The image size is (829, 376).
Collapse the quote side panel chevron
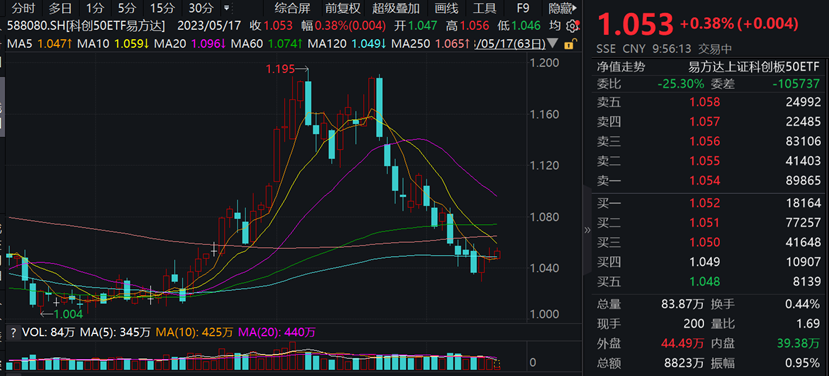(x=586, y=230)
